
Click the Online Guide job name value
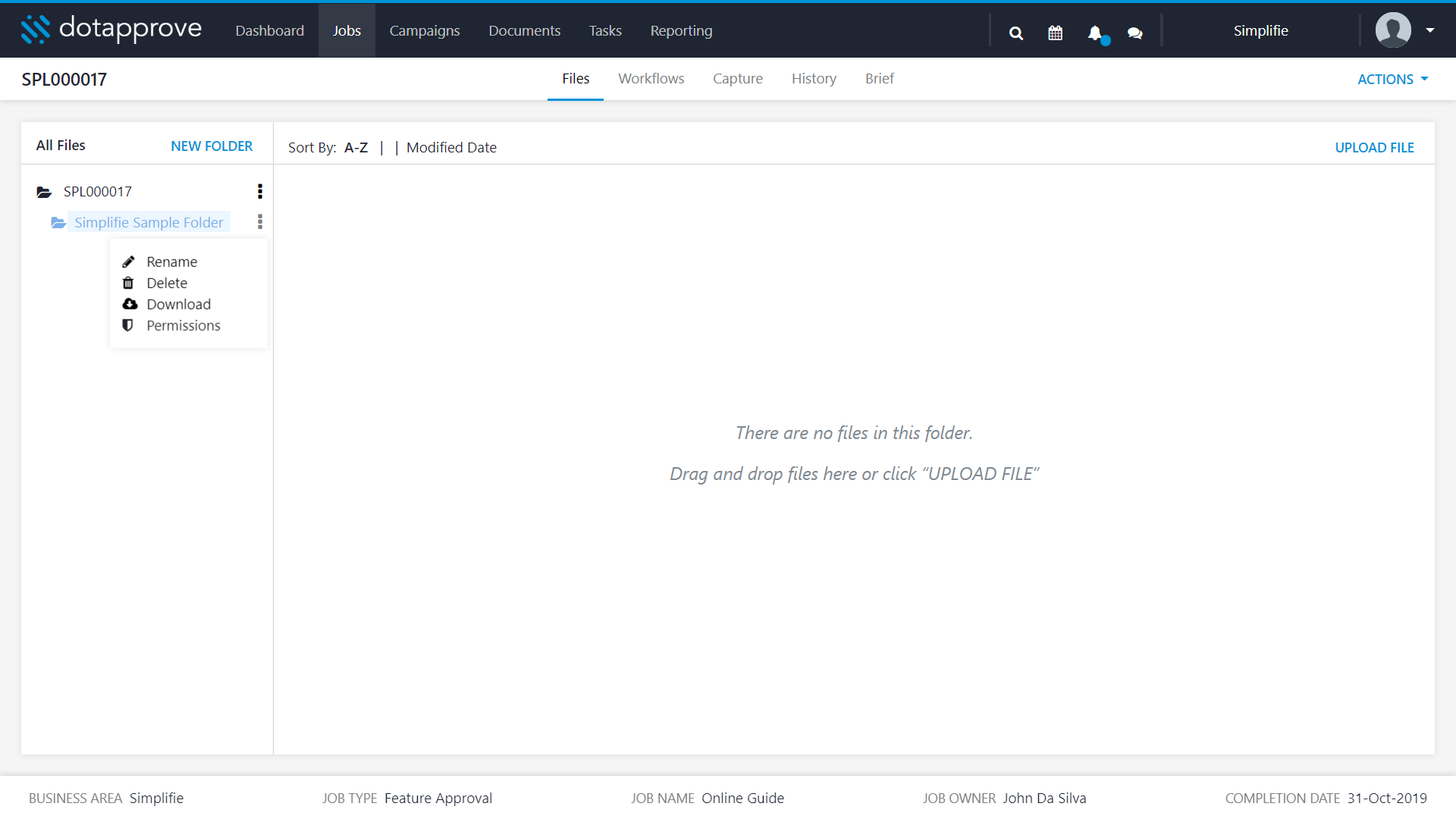[x=742, y=799]
